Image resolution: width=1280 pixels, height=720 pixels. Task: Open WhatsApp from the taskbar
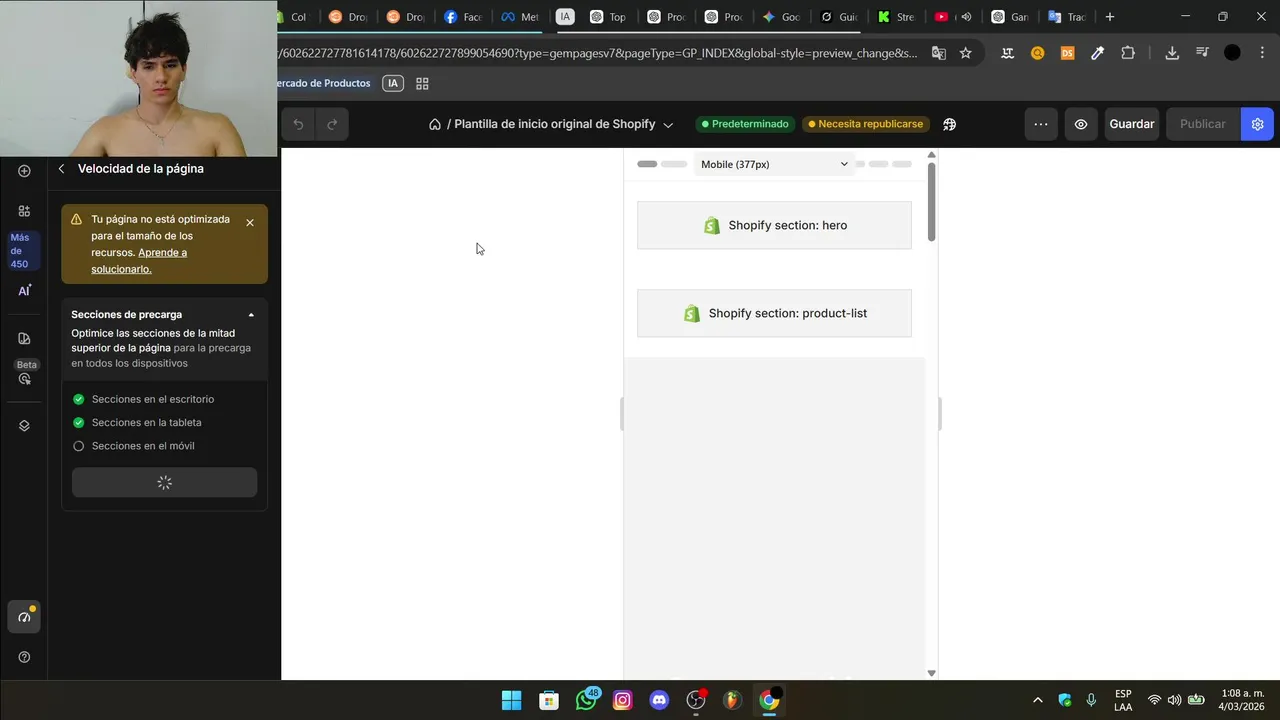pyautogui.click(x=587, y=700)
